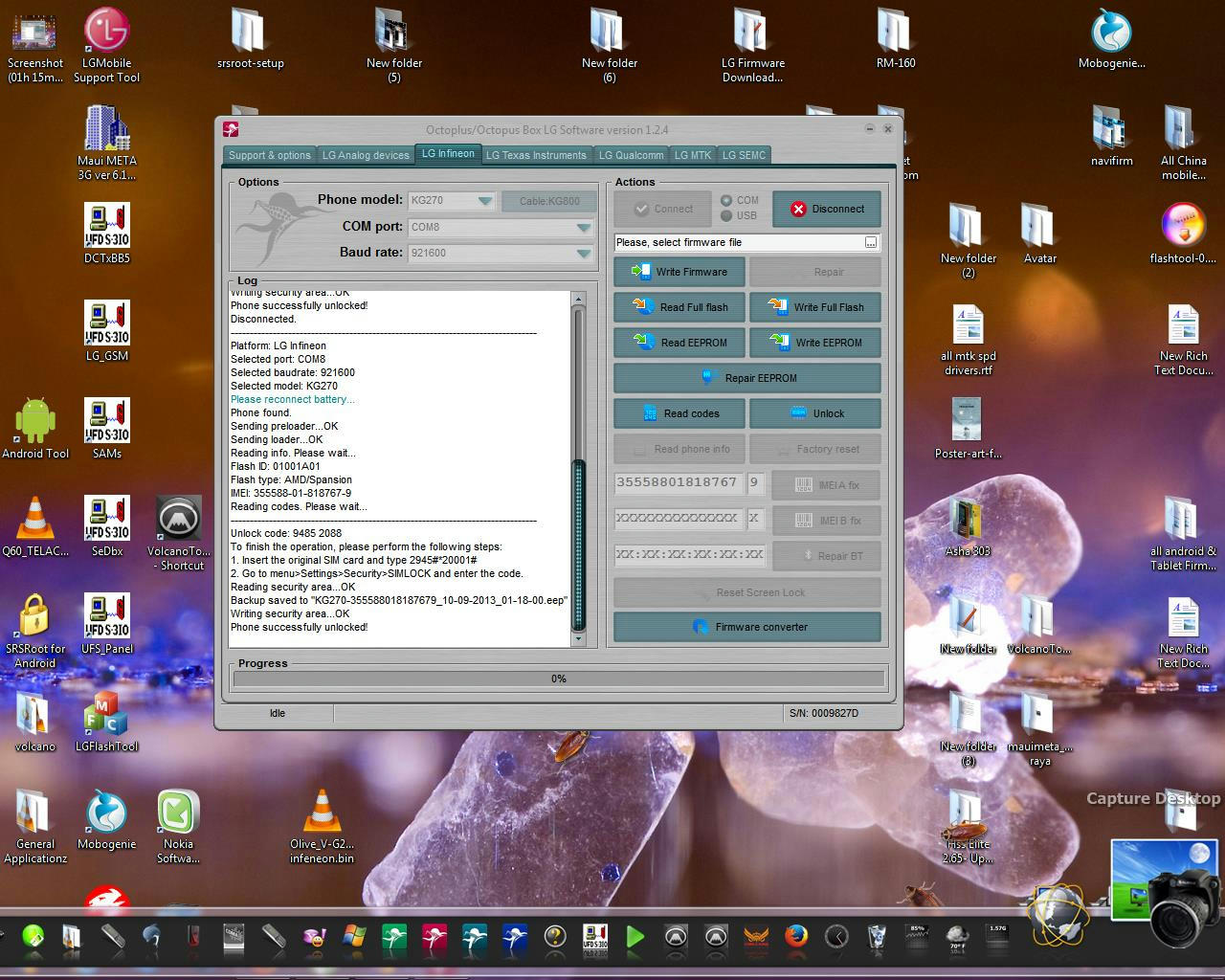The width and height of the screenshot is (1225, 980).
Task: Open the LG Texas Instruments tab
Action: 536,155
